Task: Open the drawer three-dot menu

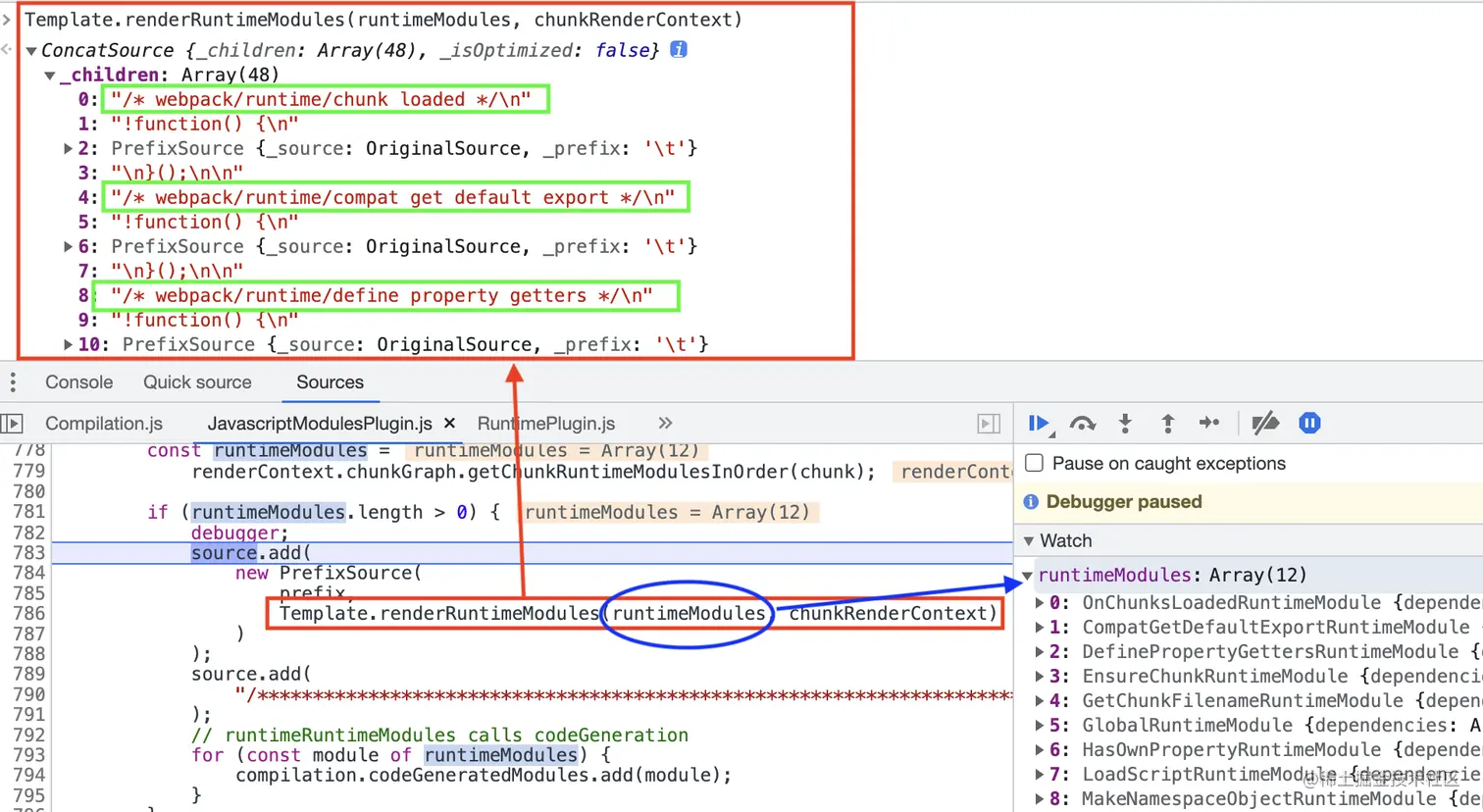Action: (x=13, y=382)
